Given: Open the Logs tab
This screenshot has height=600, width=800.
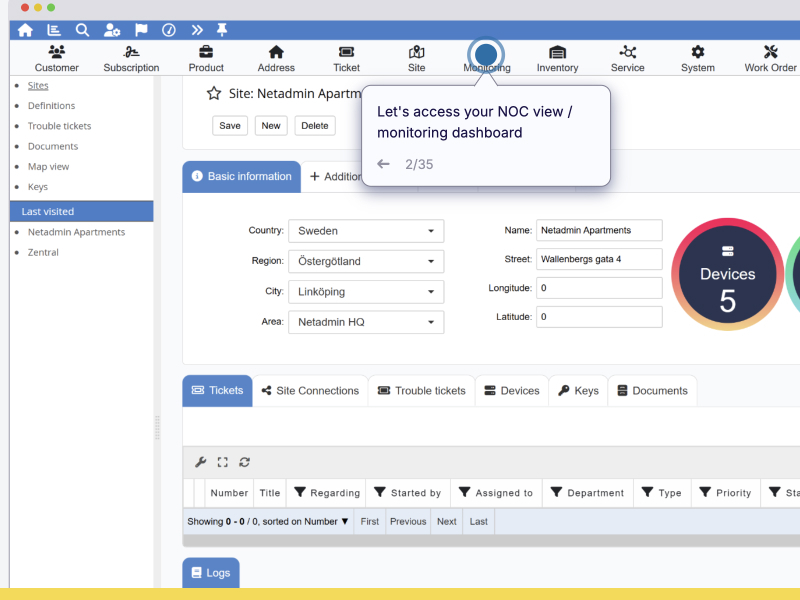Looking at the screenshot, I should (x=211, y=572).
